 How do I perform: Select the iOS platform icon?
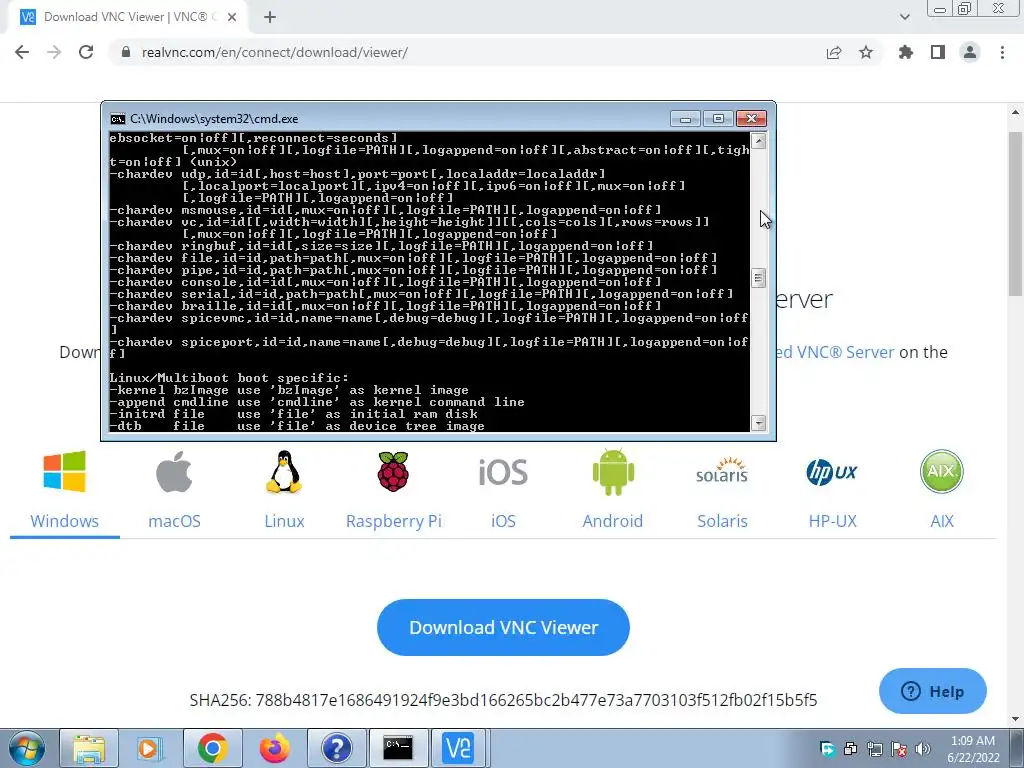click(x=503, y=472)
